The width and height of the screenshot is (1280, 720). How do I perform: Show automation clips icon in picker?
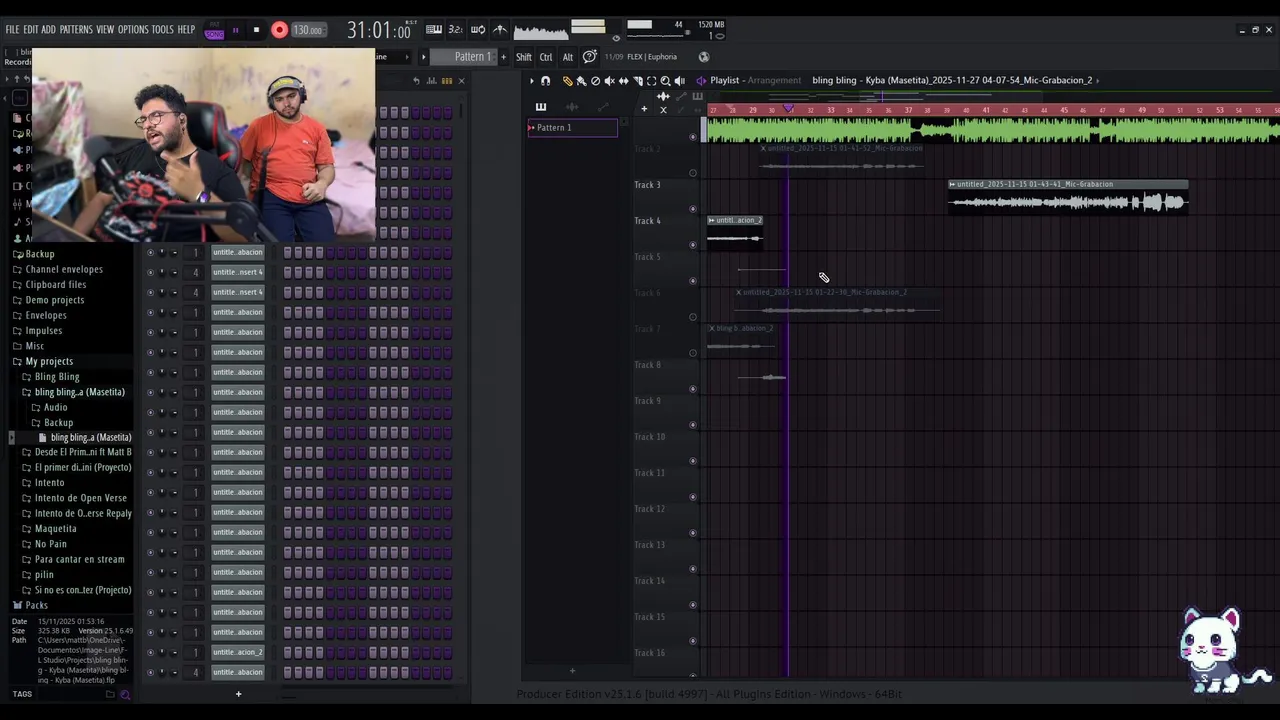[603, 107]
